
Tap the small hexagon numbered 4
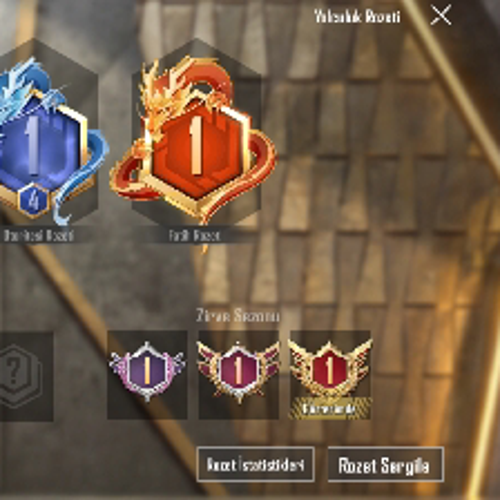tap(33, 201)
